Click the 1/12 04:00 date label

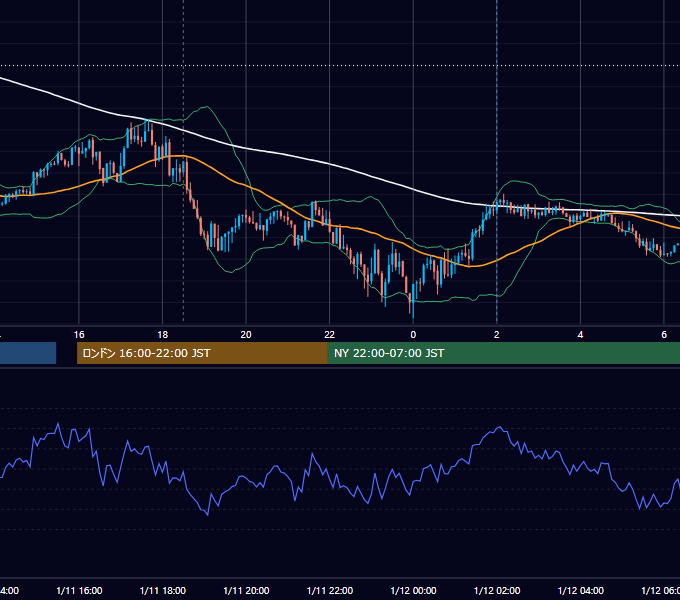(580, 590)
